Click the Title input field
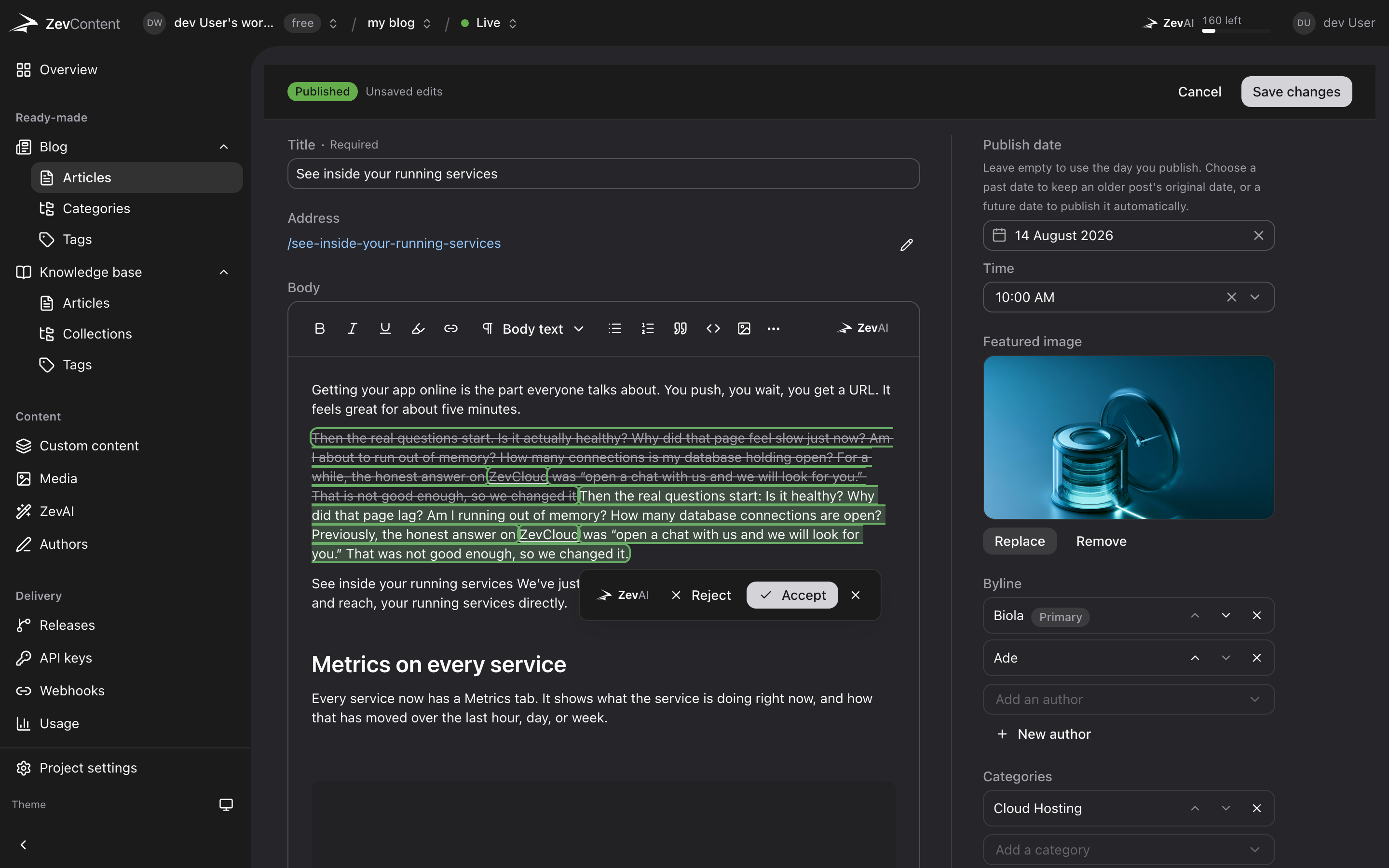The width and height of the screenshot is (1389, 868). tap(603, 174)
